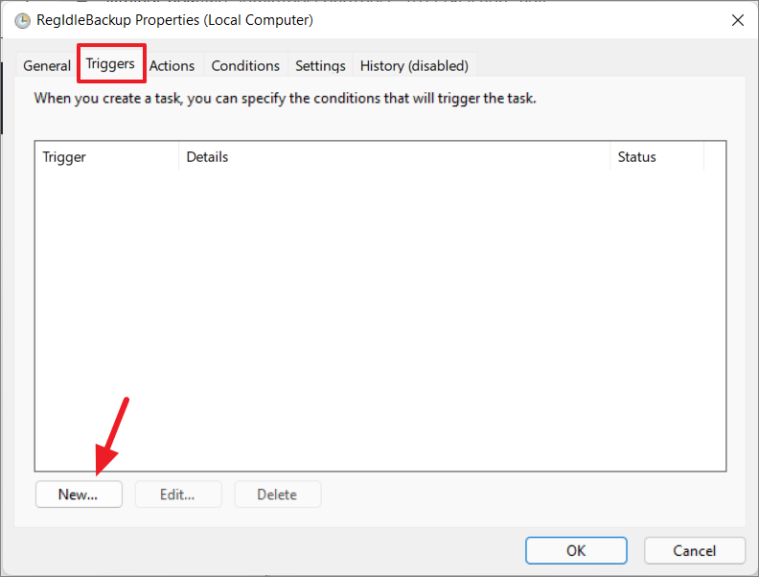Image resolution: width=759 pixels, height=577 pixels.
Task: Click the trigger conditions description text
Action: [285, 98]
